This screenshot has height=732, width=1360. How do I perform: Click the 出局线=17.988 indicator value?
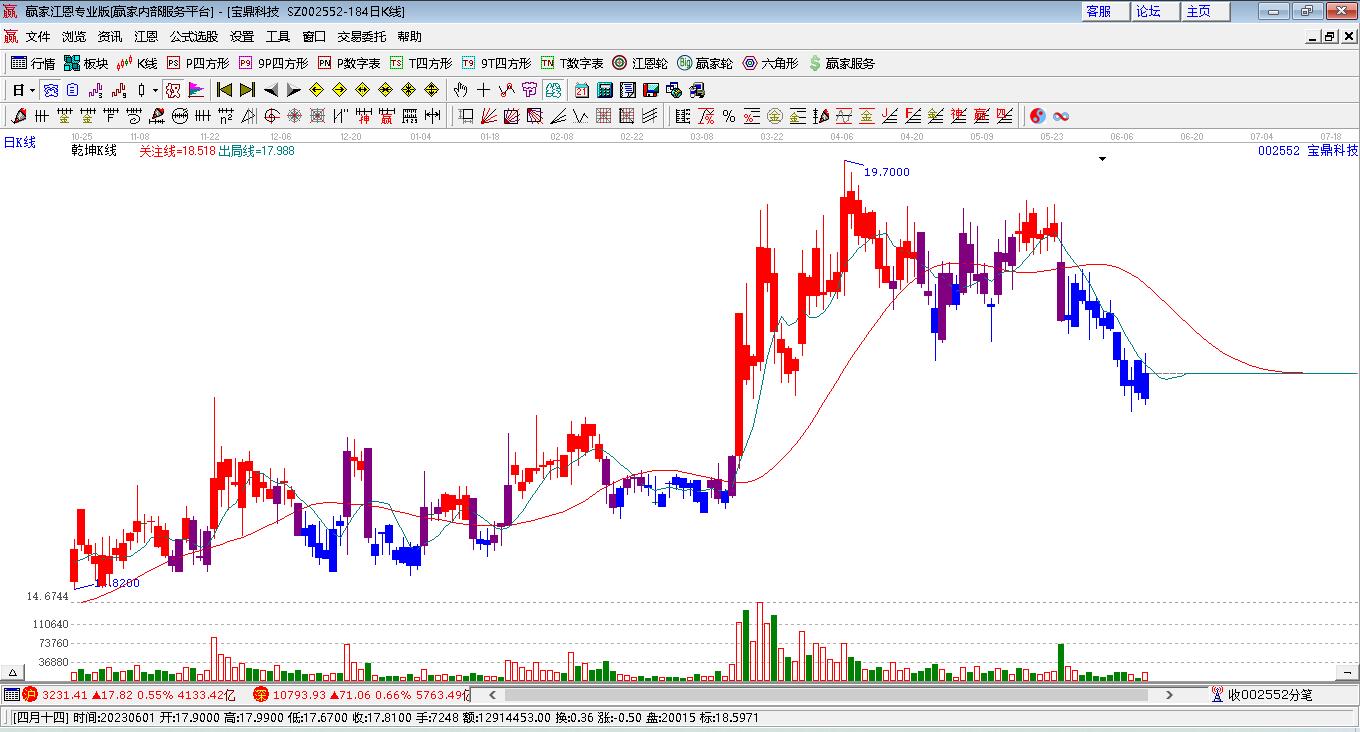point(257,150)
